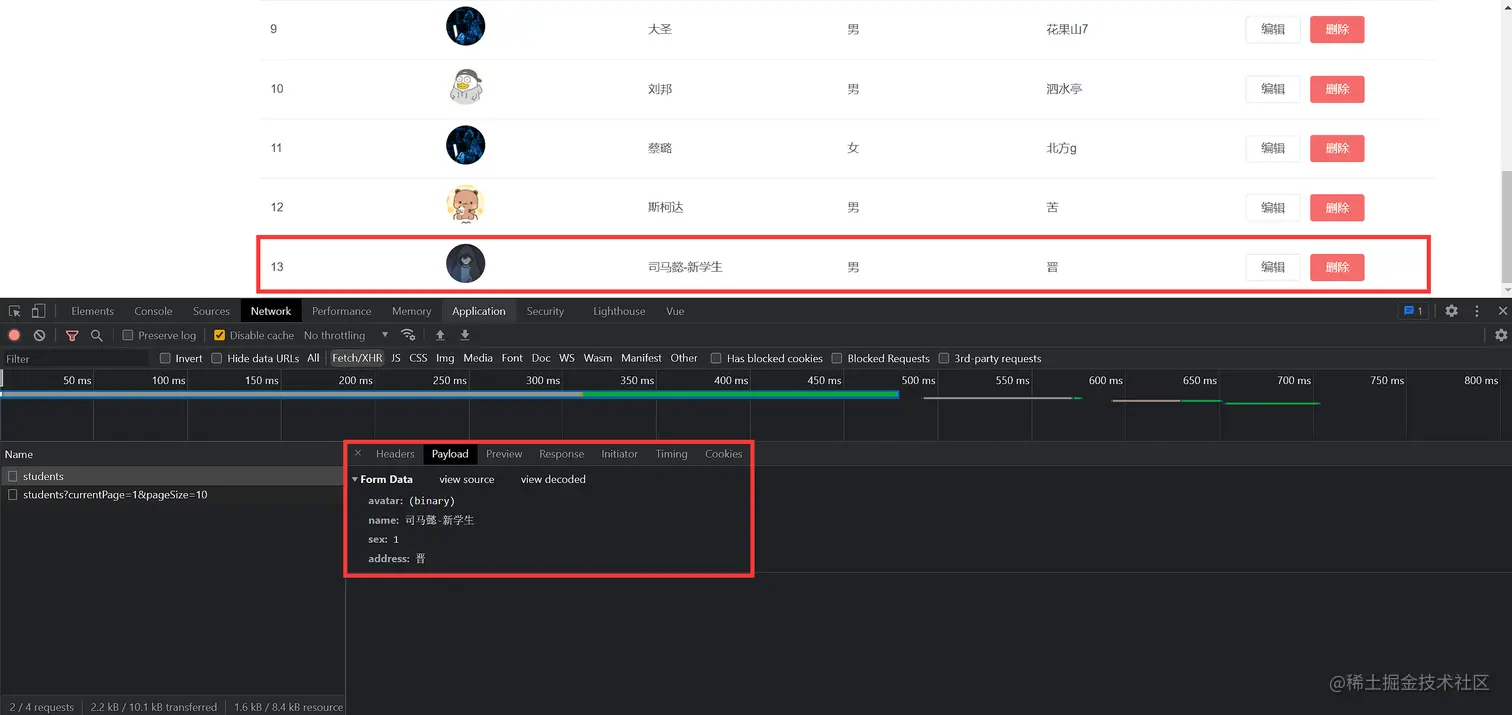Switch to the Elements panel tab
The width and height of the screenshot is (1512, 715).
(x=93, y=311)
